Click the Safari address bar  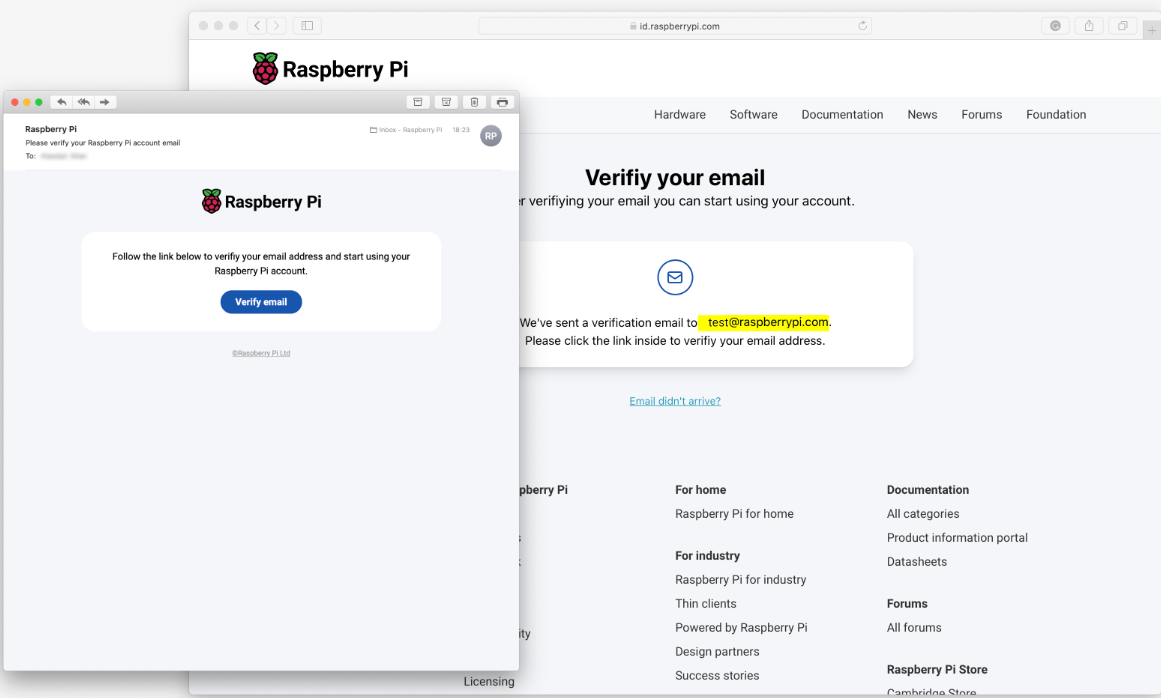[675, 26]
